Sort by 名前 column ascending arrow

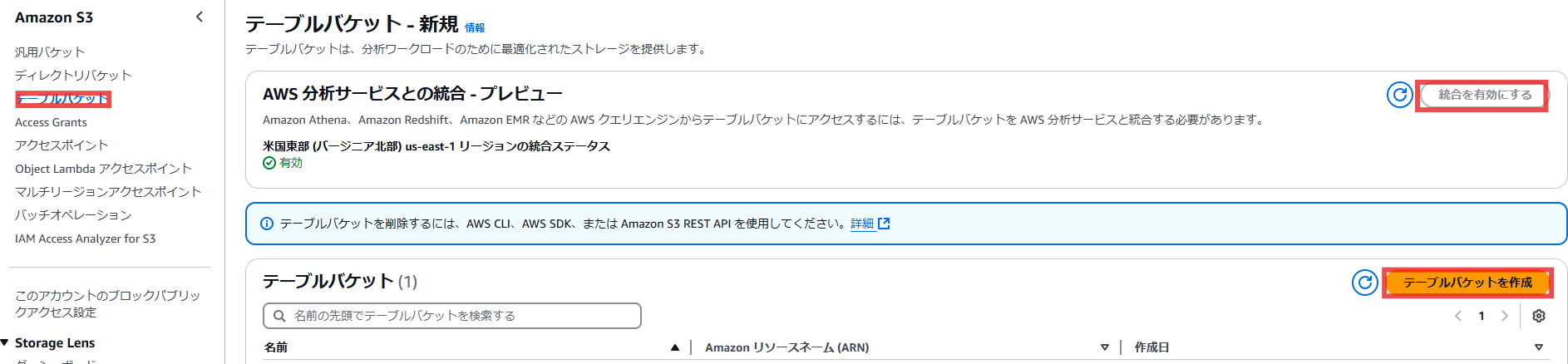click(x=675, y=347)
